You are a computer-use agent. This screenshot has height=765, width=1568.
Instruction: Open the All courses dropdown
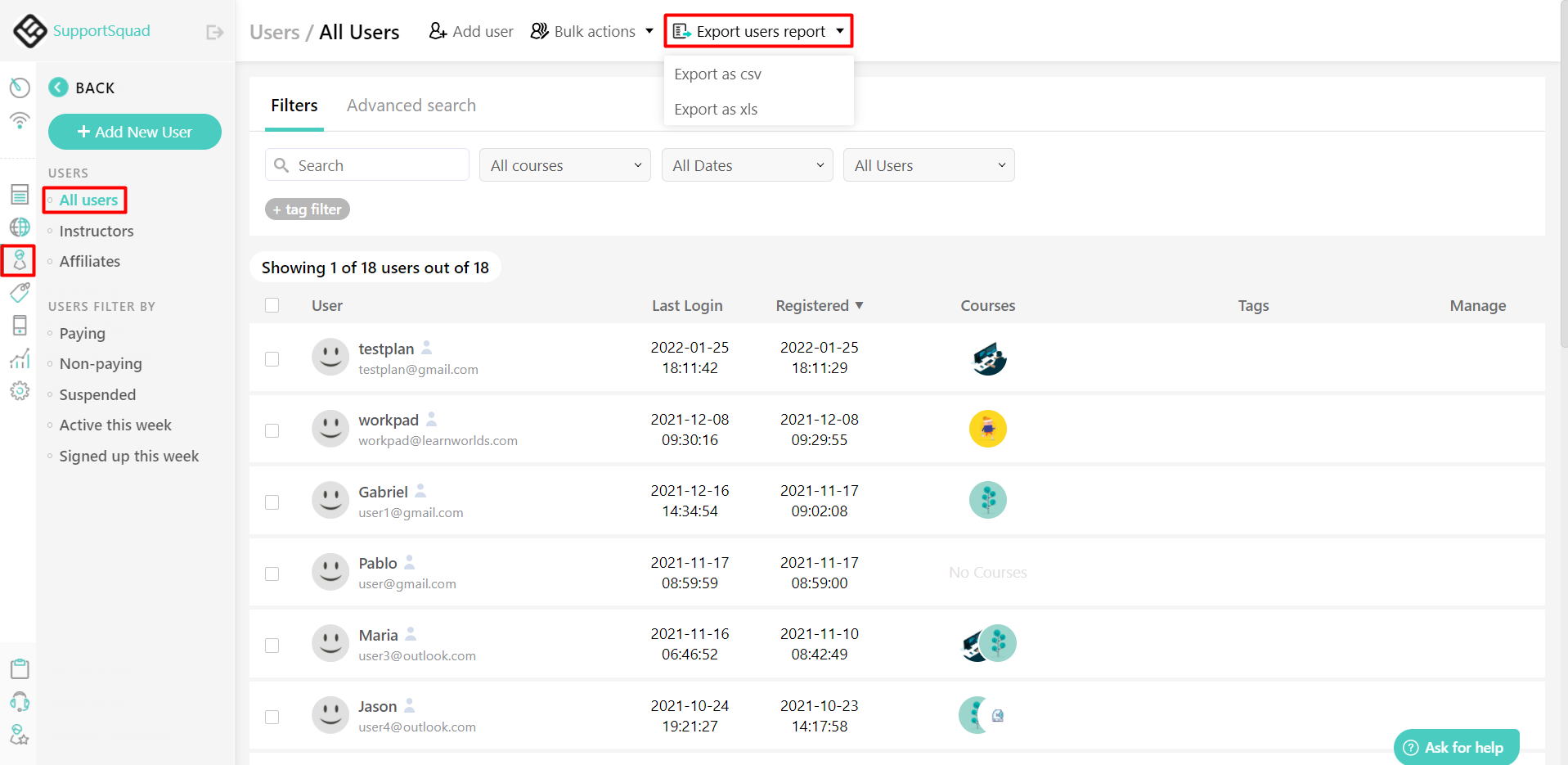[x=564, y=164]
